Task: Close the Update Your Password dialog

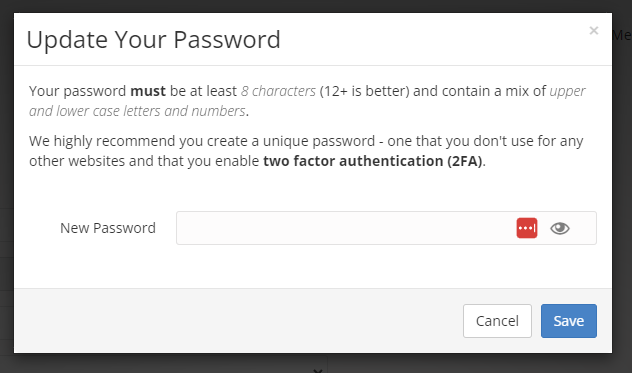Action: click(x=594, y=31)
